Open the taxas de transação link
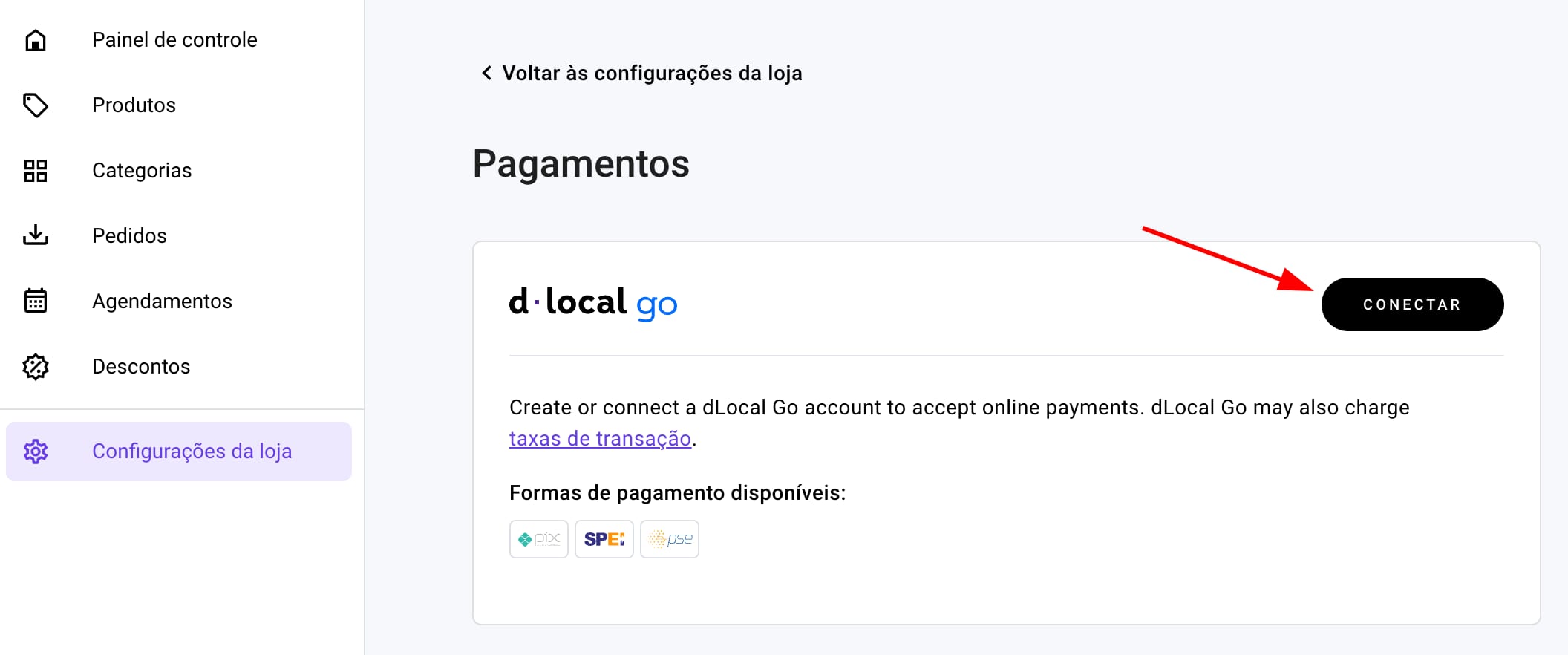The height and width of the screenshot is (655, 1568). point(600,439)
